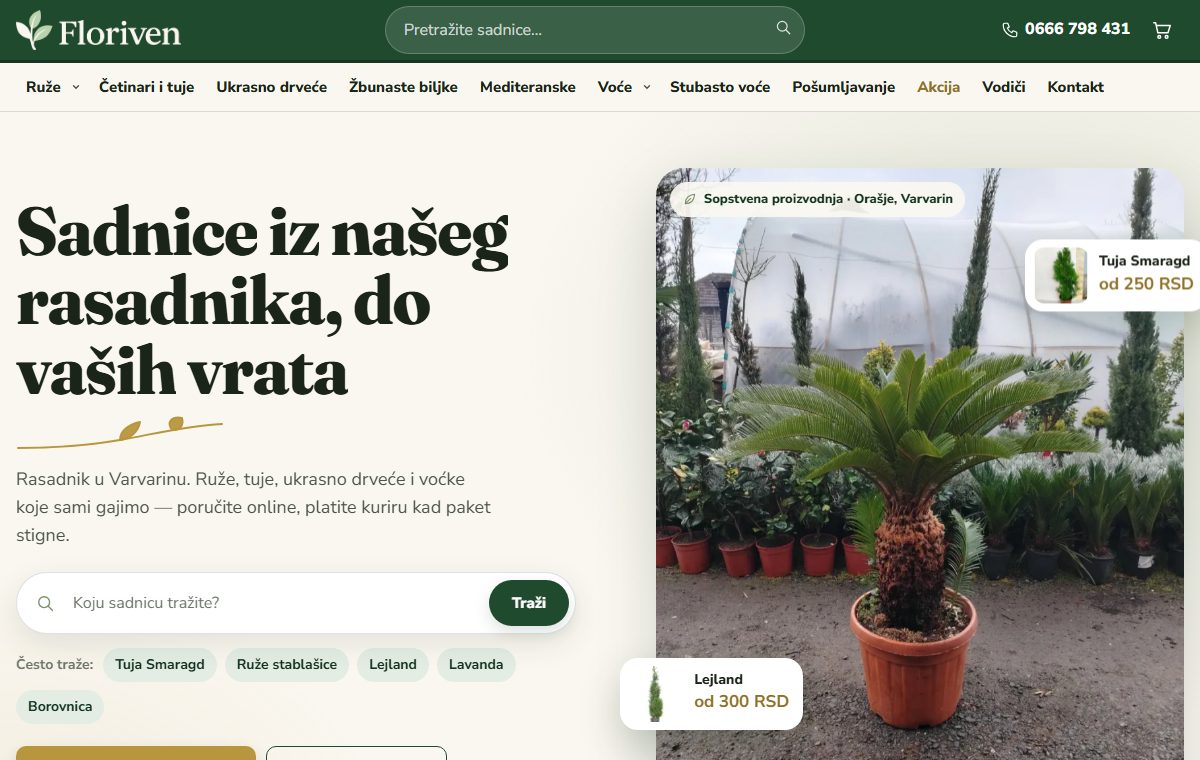Open the shopping cart icon
The width and height of the screenshot is (1200, 760).
1162,30
